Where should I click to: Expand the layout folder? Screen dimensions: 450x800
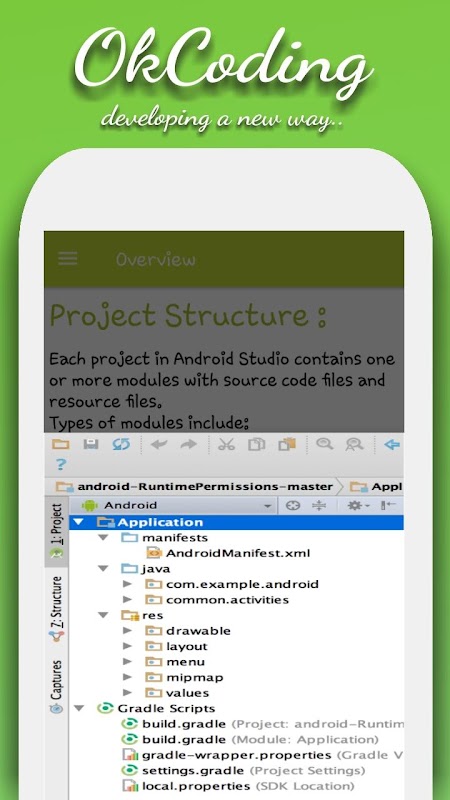(128, 646)
